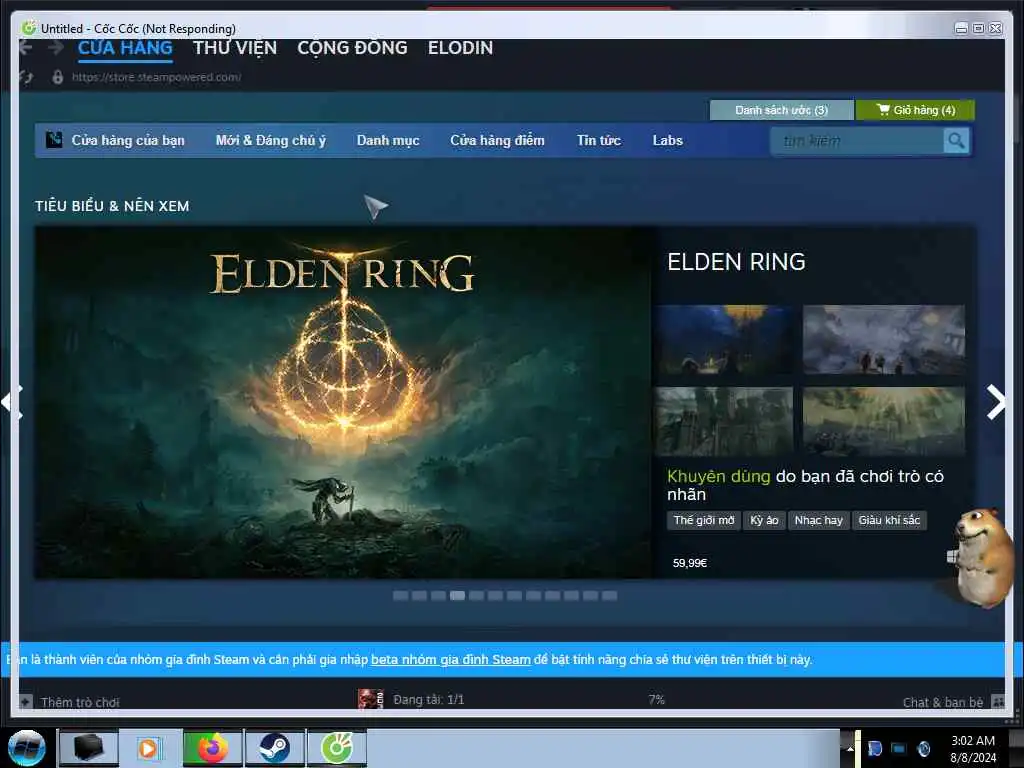Open the black box app in taskbar
Viewport: 1024px width, 768px height.
pyautogui.click(x=89, y=748)
